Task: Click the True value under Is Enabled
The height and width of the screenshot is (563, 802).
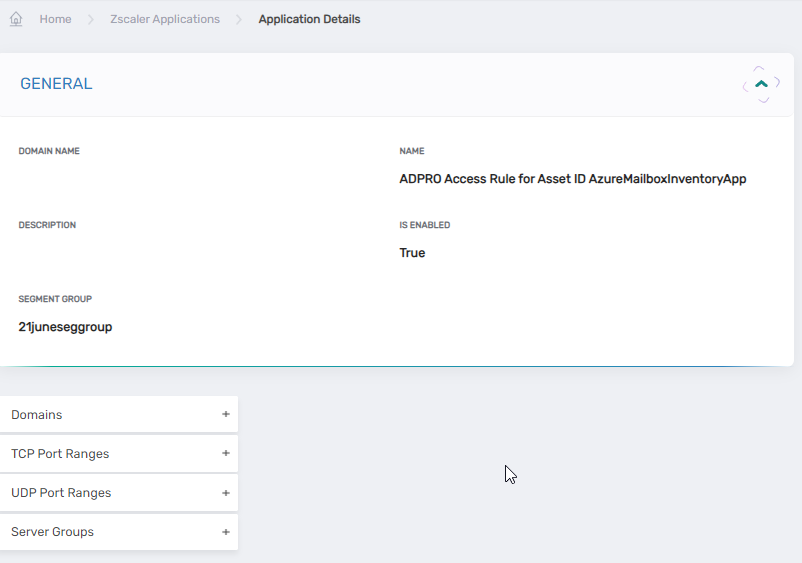Action: click(412, 253)
